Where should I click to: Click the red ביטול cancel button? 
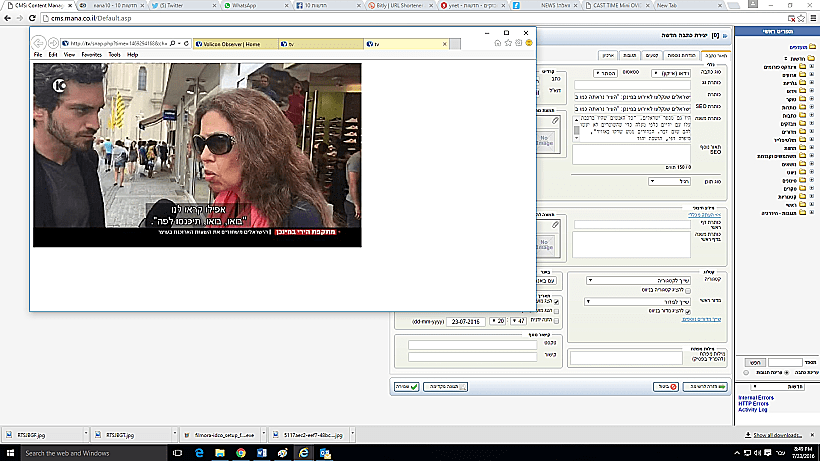click(x=665, y=385)
